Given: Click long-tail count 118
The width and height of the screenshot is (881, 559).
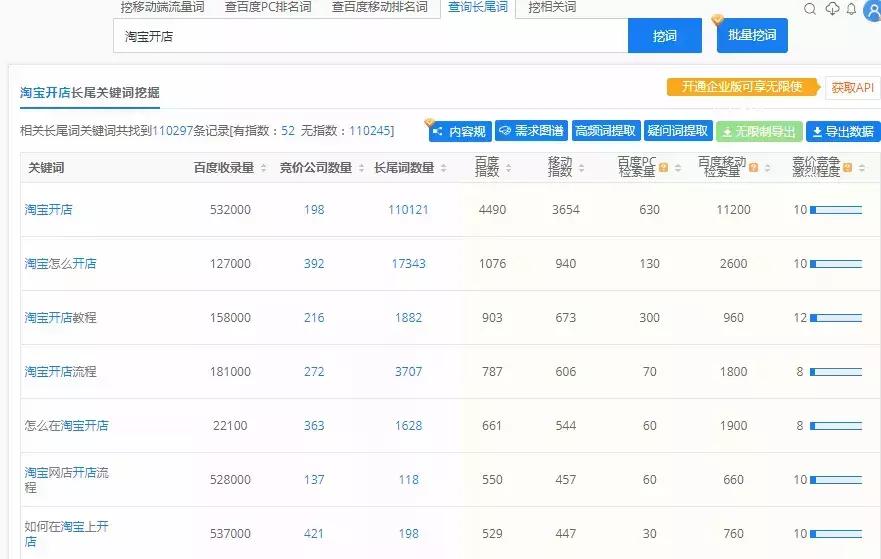Looking at the screenshot, I should tap(408, 479).
